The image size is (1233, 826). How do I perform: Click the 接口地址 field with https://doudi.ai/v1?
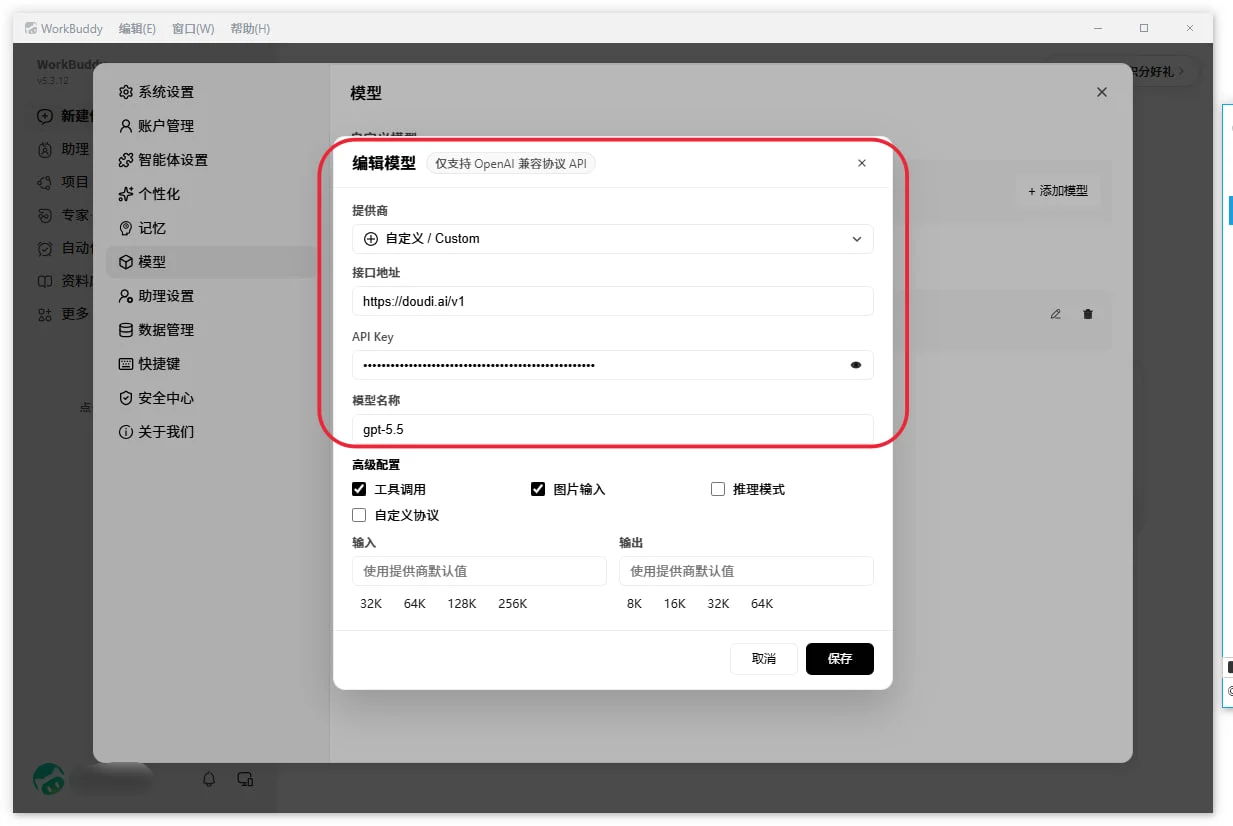click(x=613, y=301)
